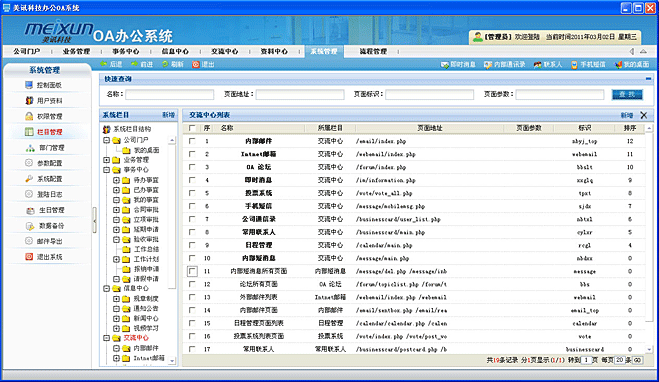The height and width of the screenshot is (382, 659).
Task: Switch to the 资料中心 tab
Action: click(274, 51)
